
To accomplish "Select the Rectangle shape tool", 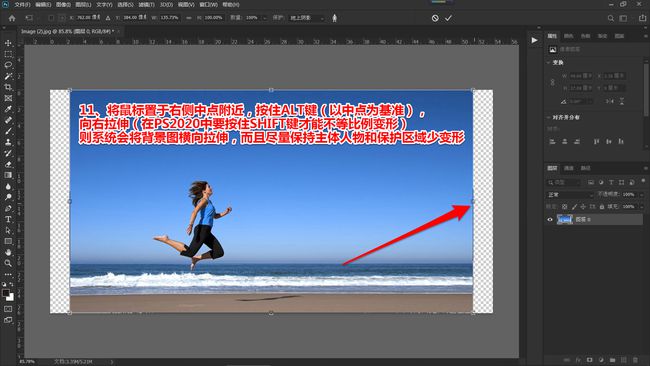I will (x=8, y=241).
